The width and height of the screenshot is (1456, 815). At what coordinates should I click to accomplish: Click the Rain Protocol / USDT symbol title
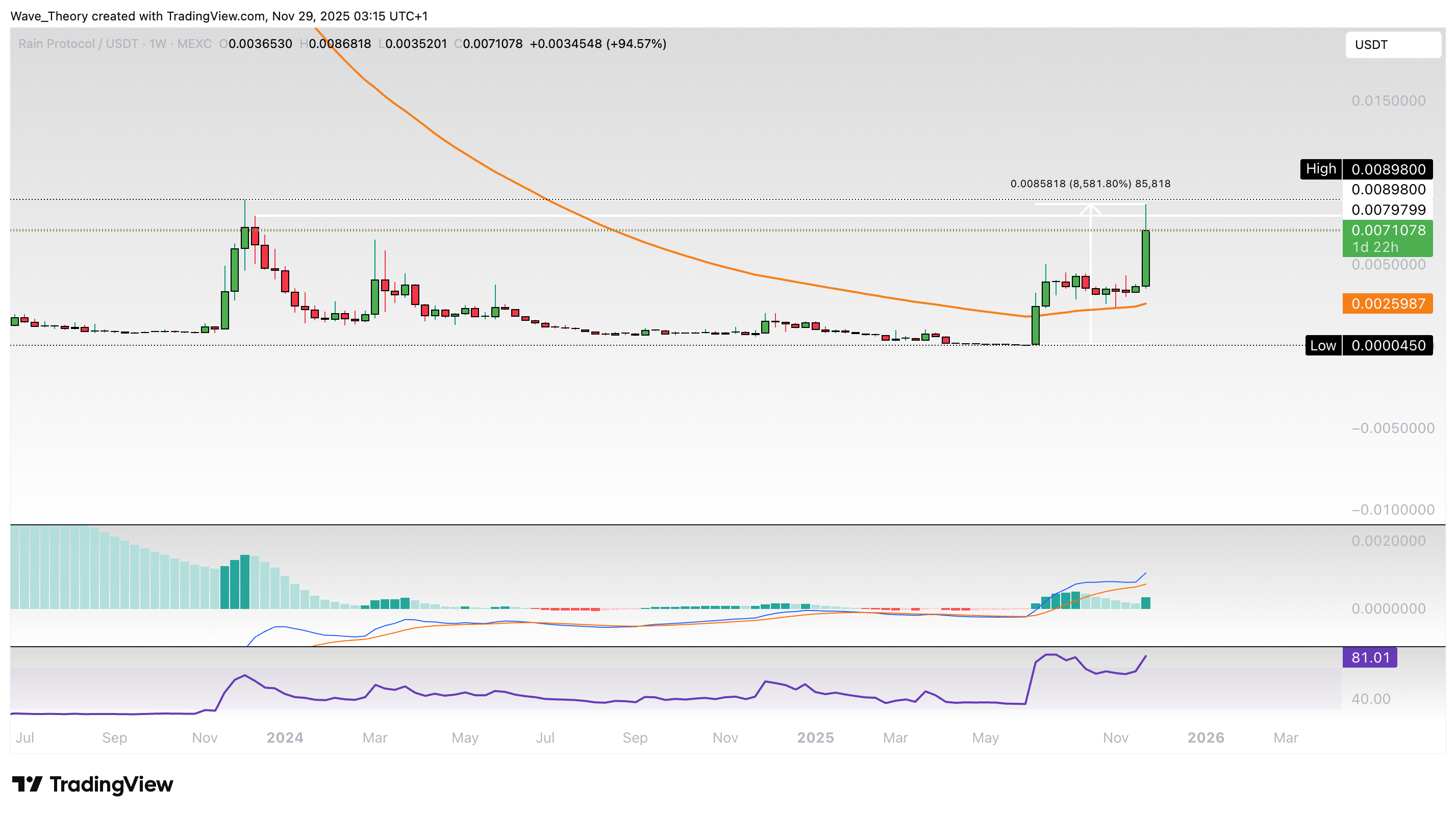click(78, 43)
